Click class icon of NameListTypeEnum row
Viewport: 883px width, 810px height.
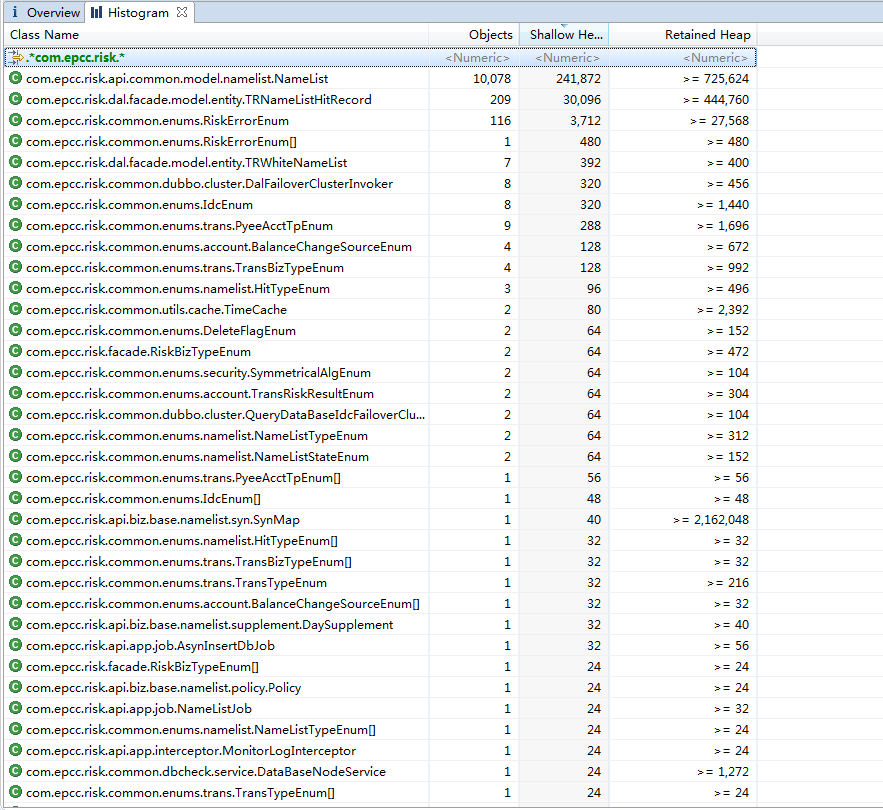16,435
